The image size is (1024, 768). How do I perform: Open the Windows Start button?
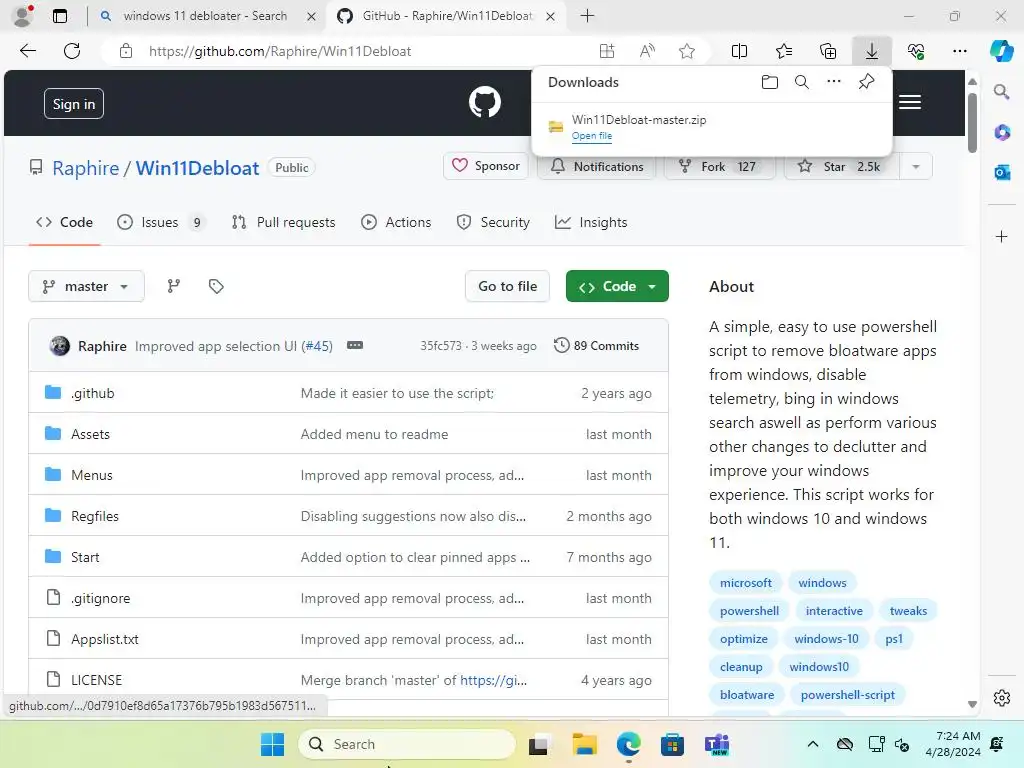272,744
